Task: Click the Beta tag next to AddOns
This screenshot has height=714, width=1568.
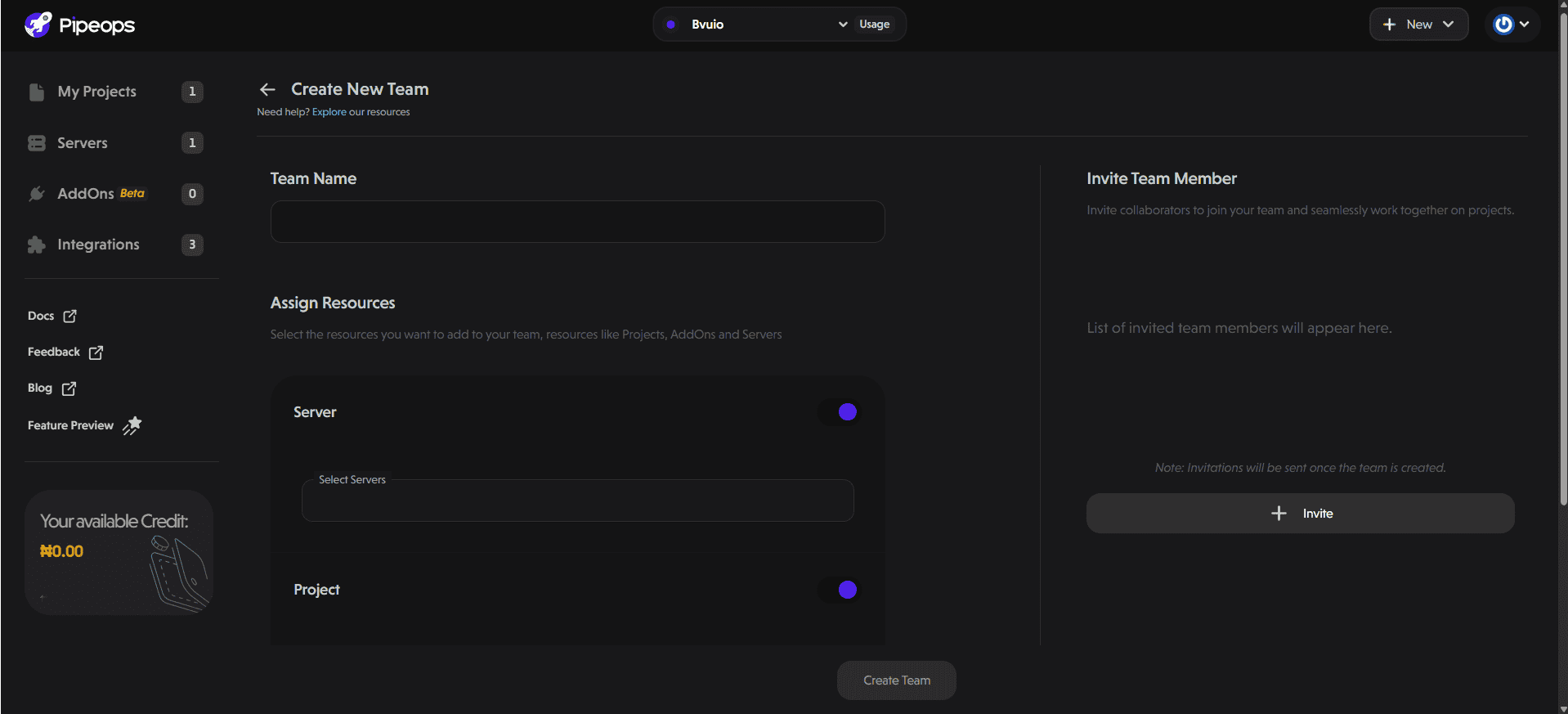Action: click(x=132, y=194)
